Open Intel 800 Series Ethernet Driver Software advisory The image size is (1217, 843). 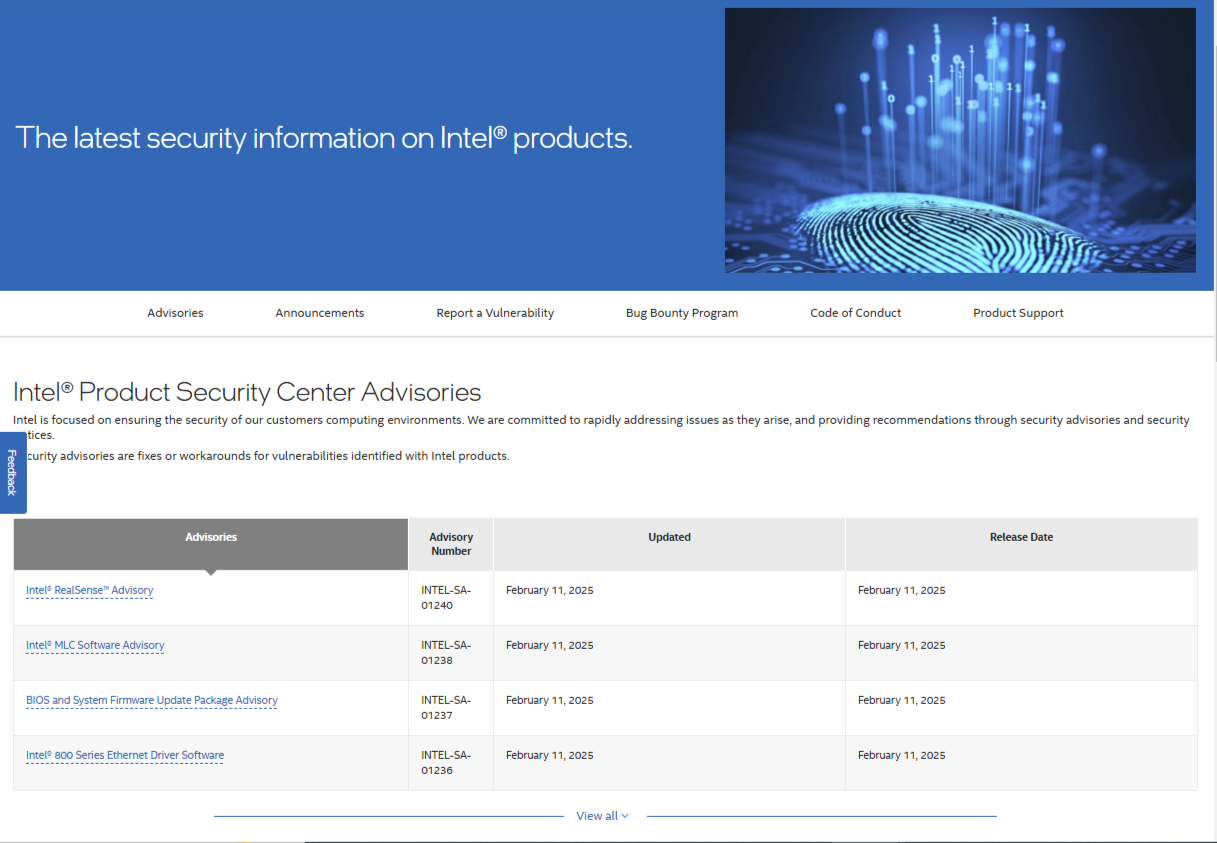(125, 756)
